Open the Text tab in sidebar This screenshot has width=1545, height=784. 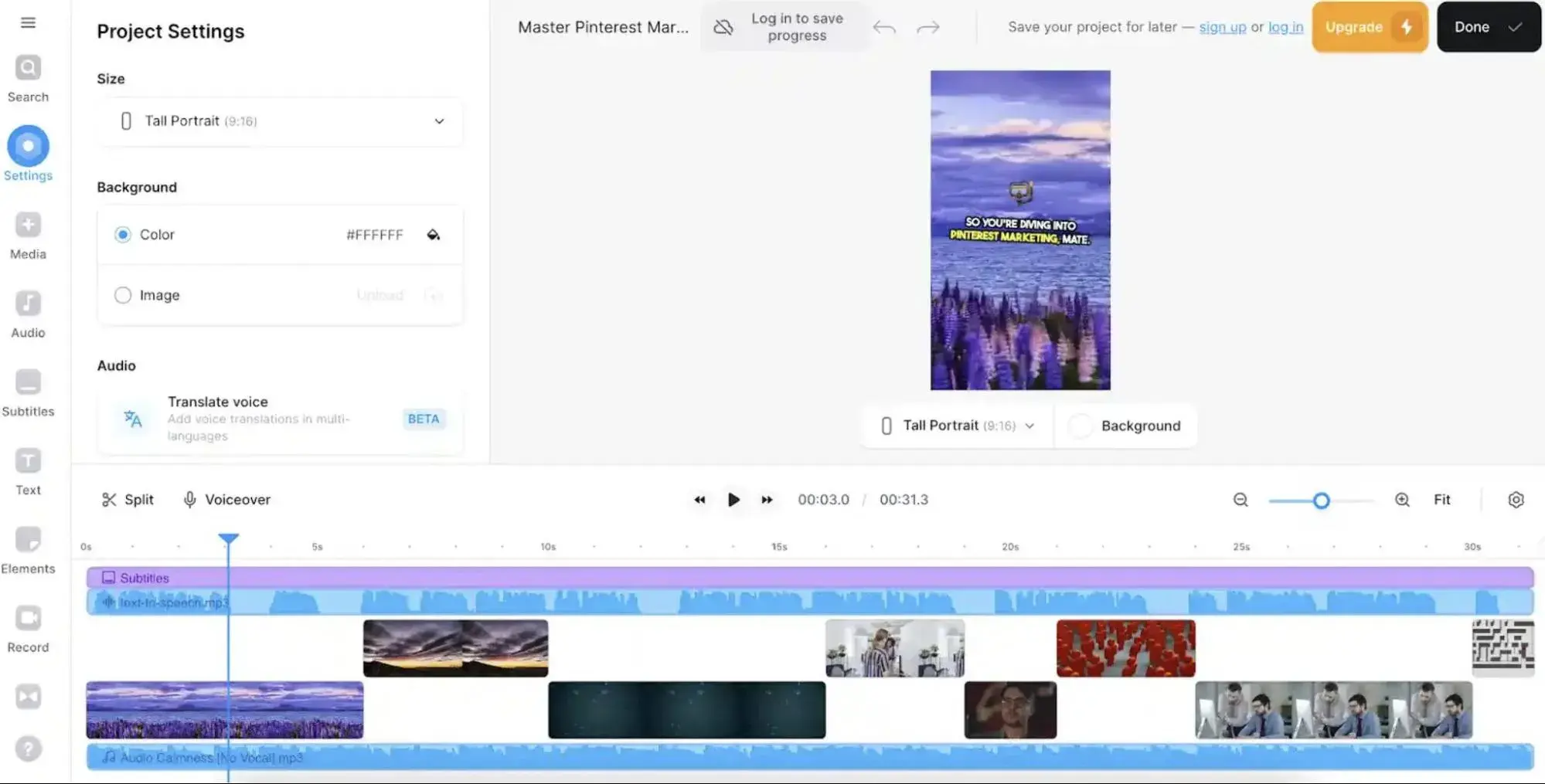[x=28, y=472]
